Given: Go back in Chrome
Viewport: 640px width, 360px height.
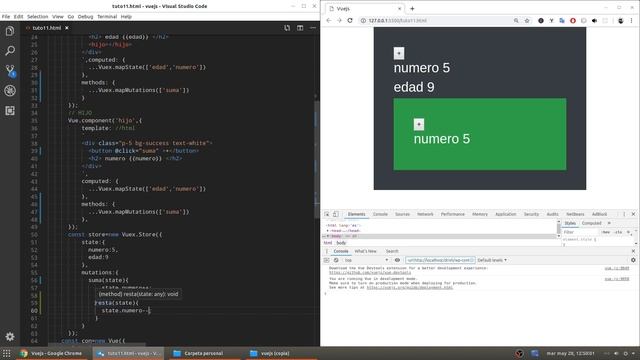Looking at the screenshot, I should 329,20.
